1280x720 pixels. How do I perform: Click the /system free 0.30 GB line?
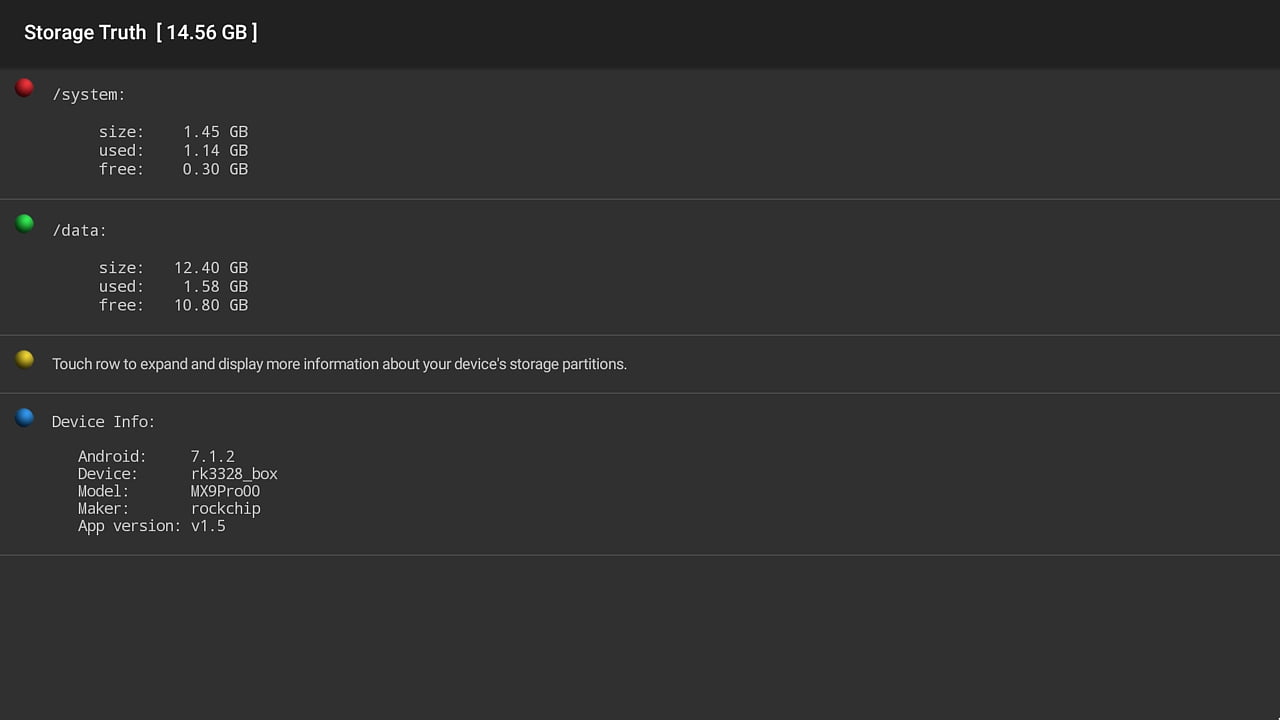(x=173, y=169)
